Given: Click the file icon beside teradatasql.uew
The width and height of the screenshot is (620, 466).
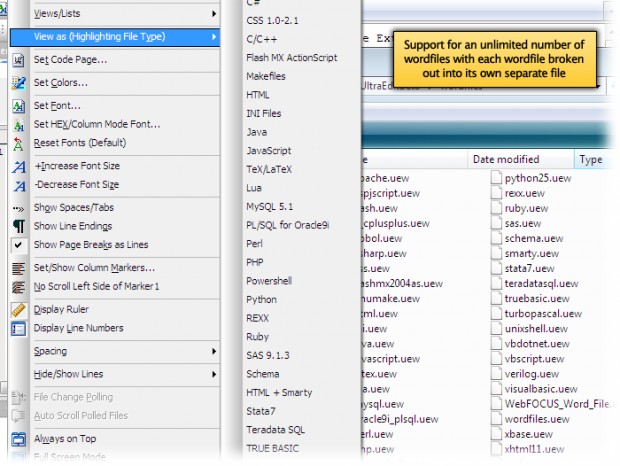Looking at the screenshot, I should tap(496, 283).
